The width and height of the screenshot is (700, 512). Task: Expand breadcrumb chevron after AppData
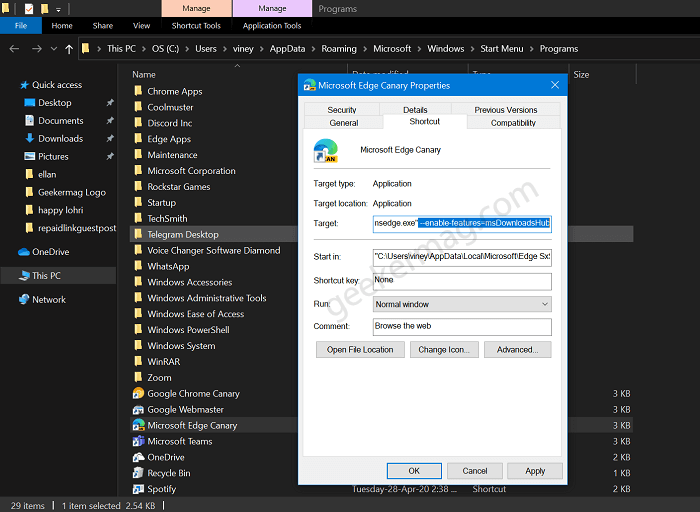tap(313, 49)
